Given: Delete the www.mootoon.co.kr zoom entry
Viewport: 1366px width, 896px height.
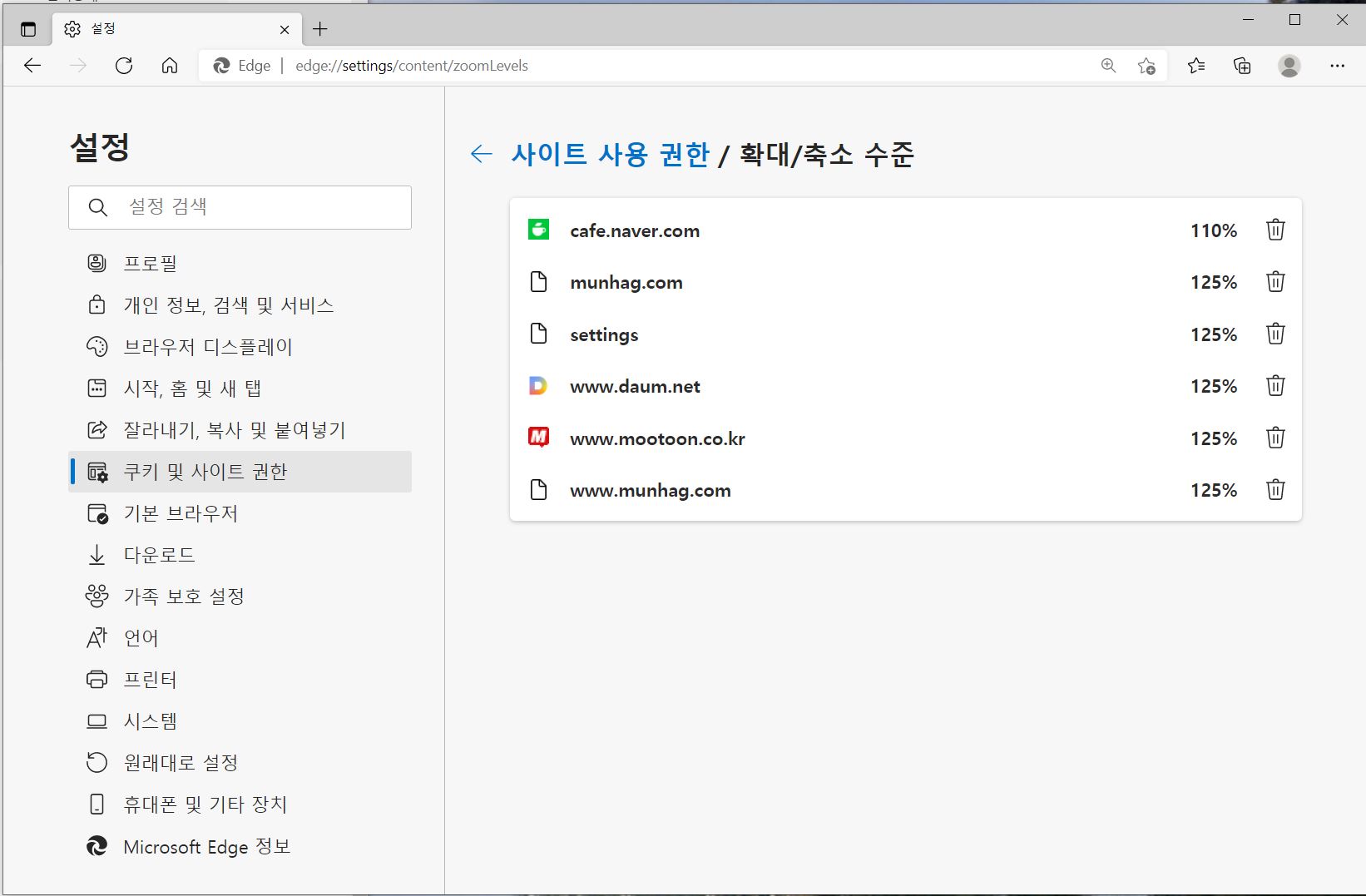Looking at the screenshot, I should (x=1274, y=438).
